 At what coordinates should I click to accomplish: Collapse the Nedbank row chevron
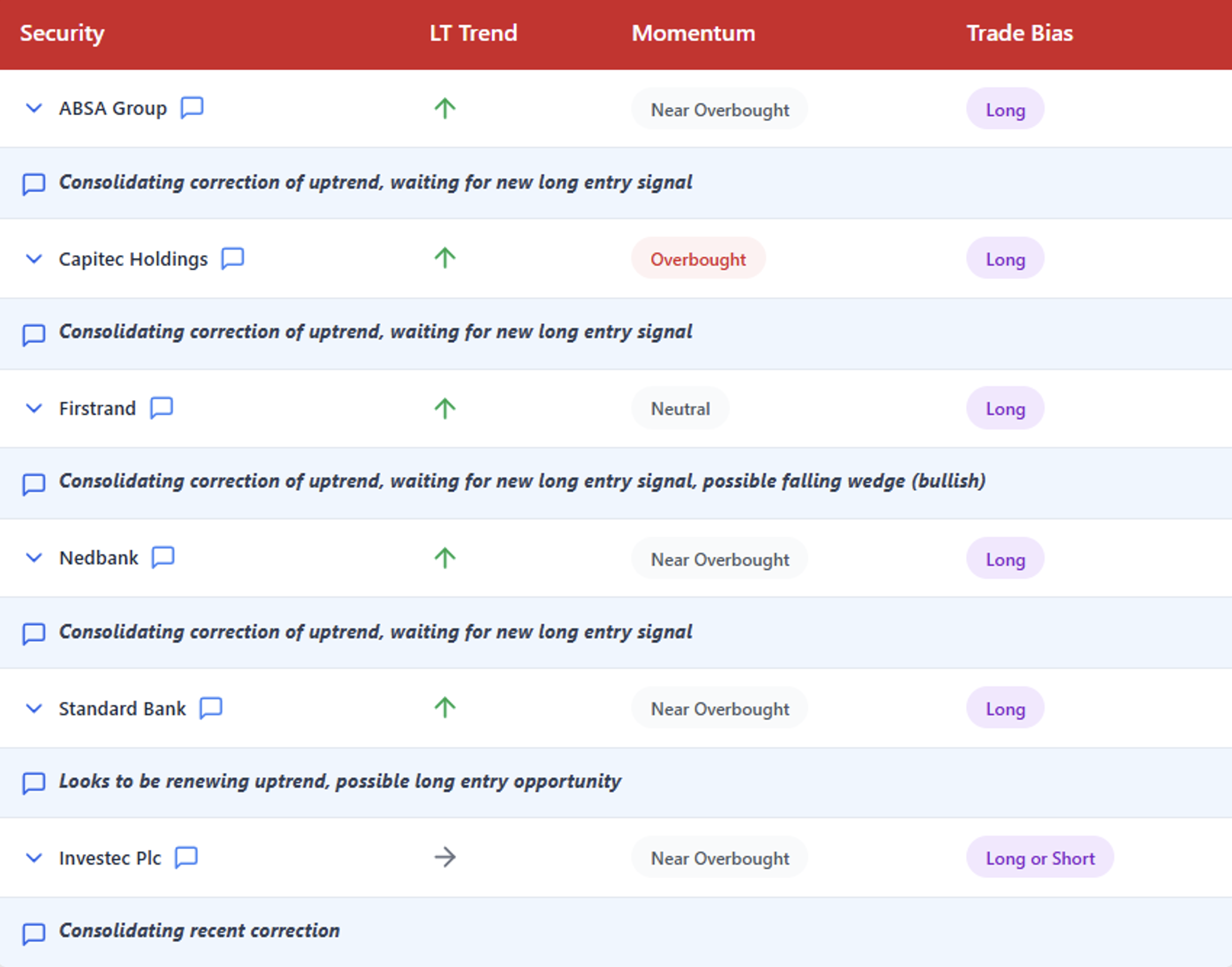point(34,558)
